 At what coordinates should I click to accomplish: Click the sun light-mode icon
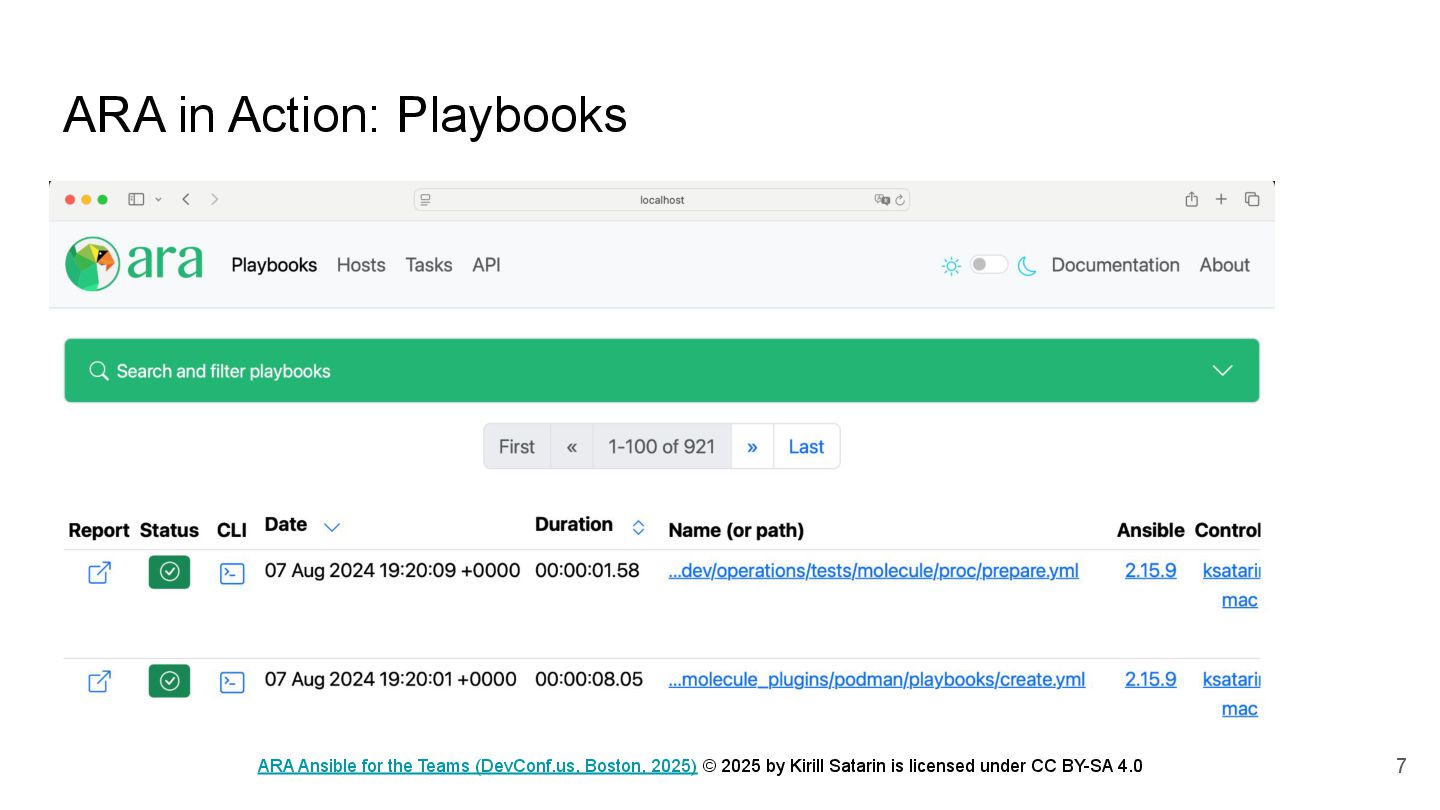click(951, 266)
